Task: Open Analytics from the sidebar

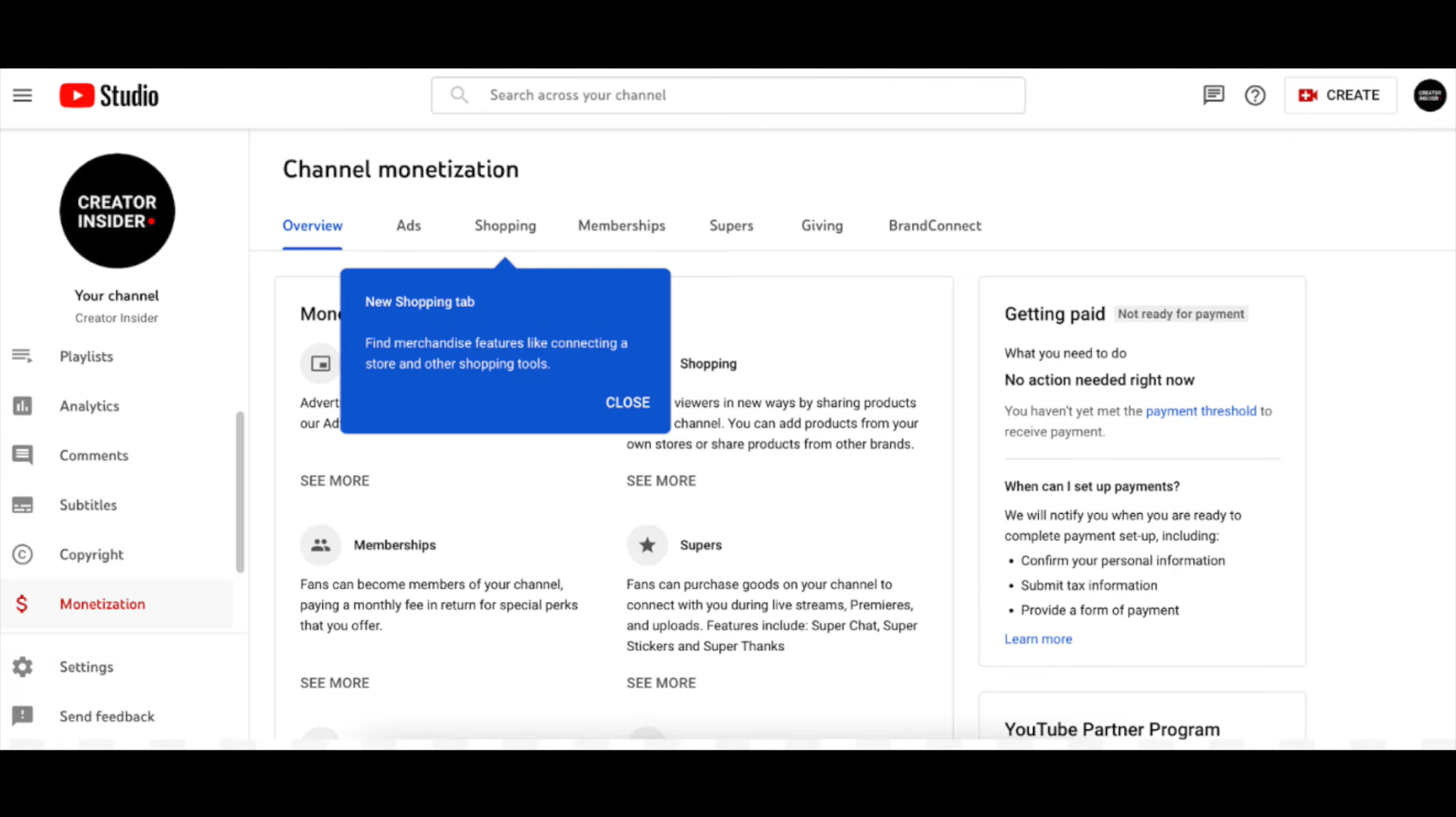Action: click(x=89, y=406)
